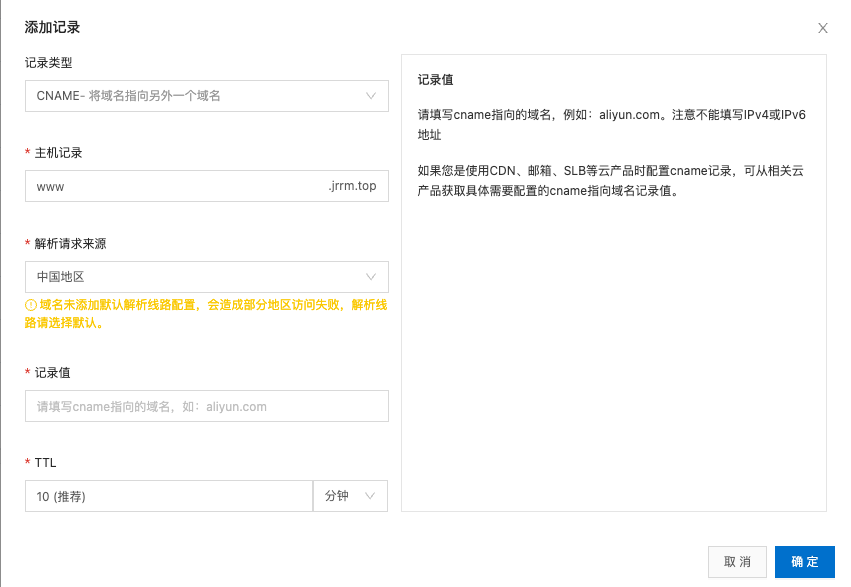Click the orange warning icon before 域名未添加默认解析线路配置
The height and width of the screenshot is (587, 851).
coord(31,305)
